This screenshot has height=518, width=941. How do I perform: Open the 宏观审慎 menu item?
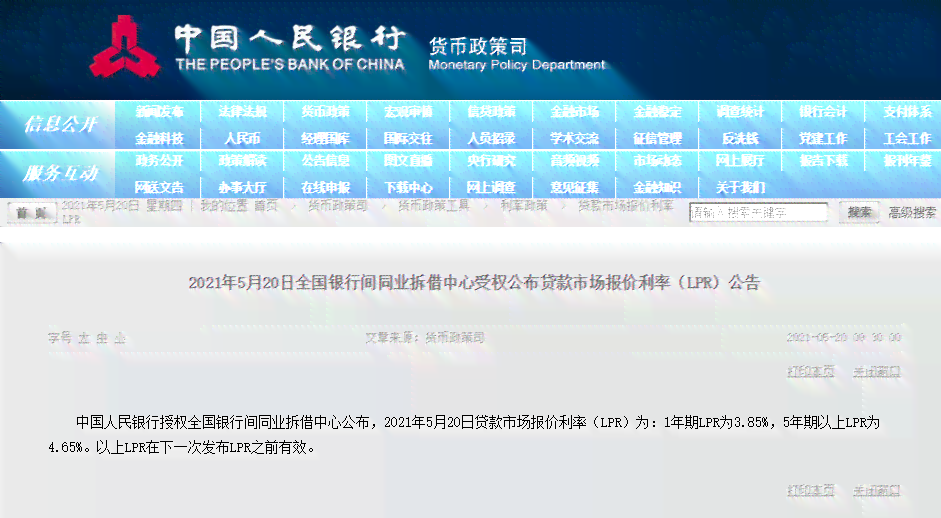pyautogui.click(x=408, y=112)
